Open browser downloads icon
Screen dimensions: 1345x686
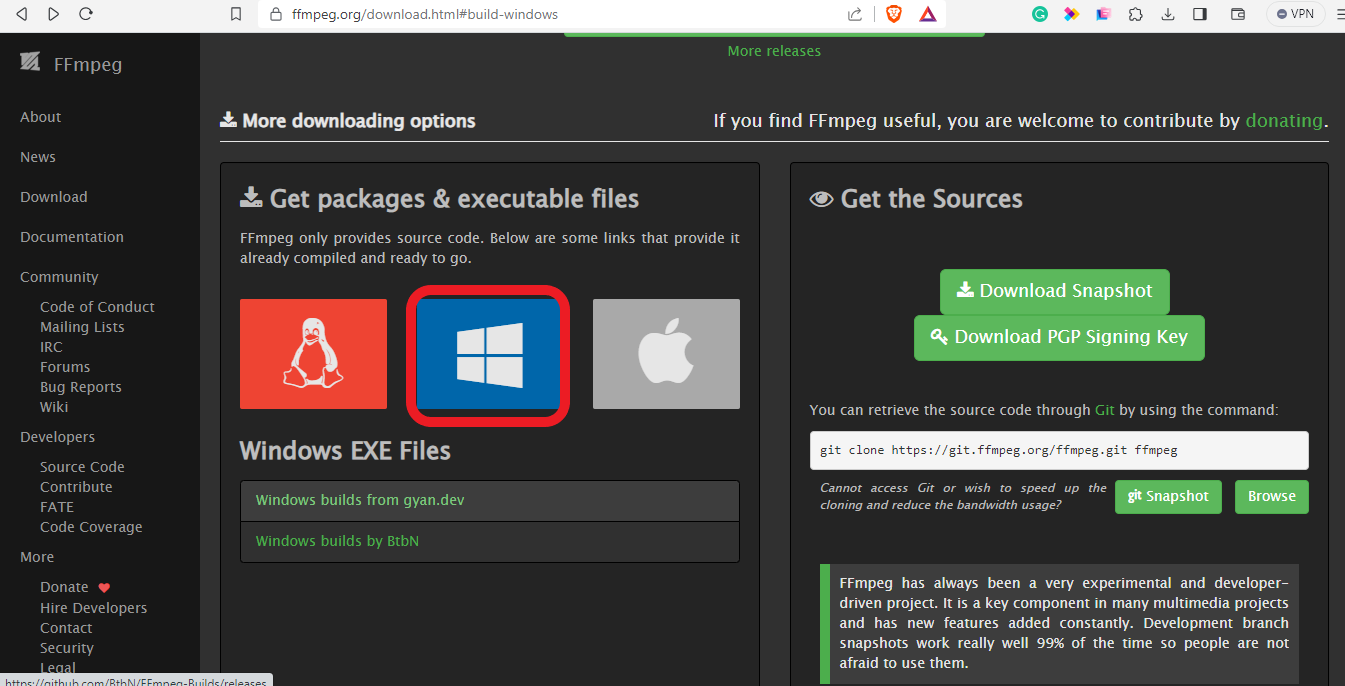click(1168, 14)
